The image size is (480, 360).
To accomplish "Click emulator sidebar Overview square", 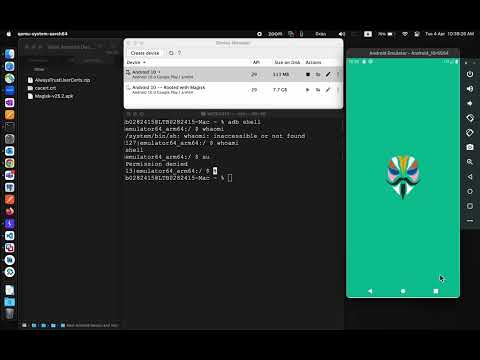I will click(x=470, y=206).
